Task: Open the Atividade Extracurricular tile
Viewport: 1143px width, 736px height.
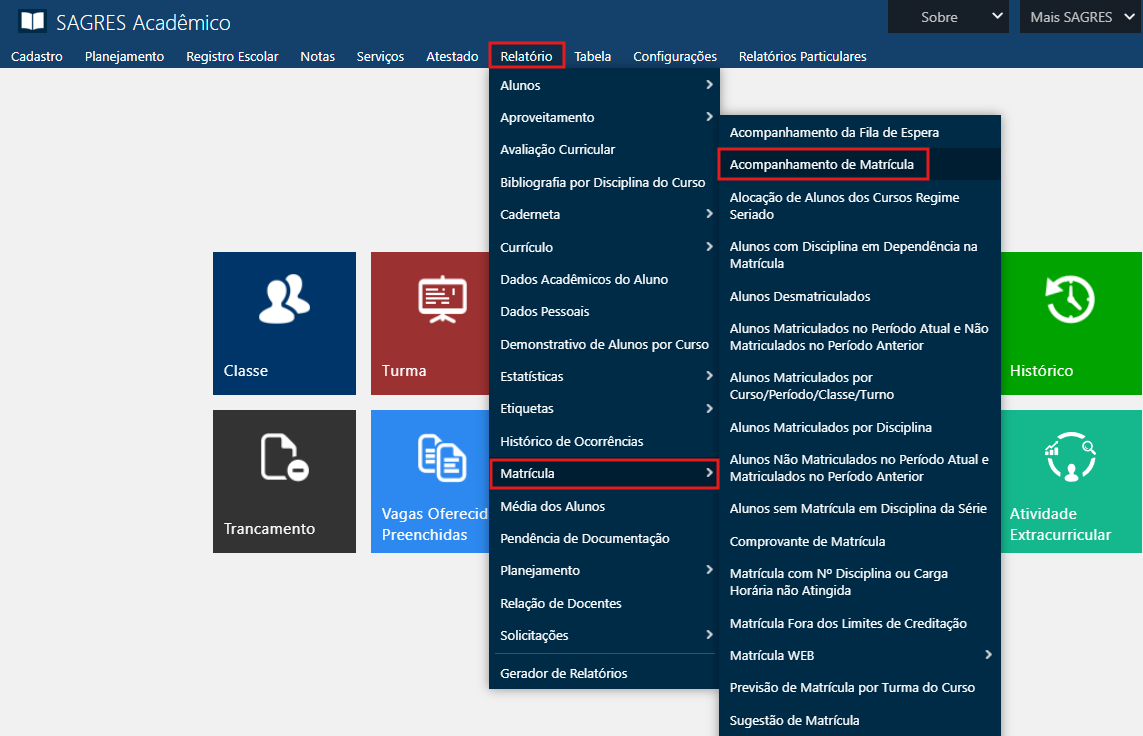Action: (1069, 480)
